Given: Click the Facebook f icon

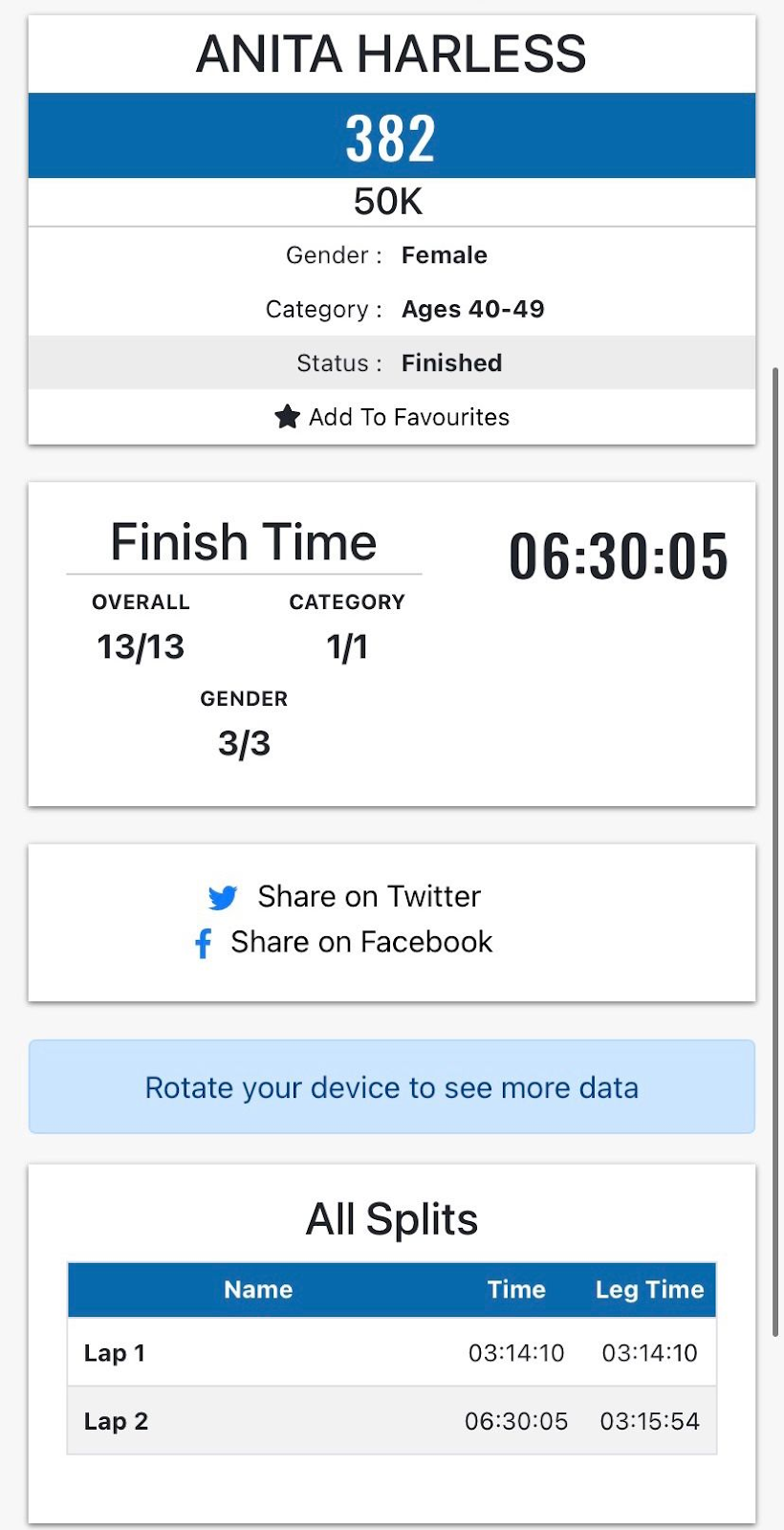Looking at the screenshot, I should click(203, 943).
